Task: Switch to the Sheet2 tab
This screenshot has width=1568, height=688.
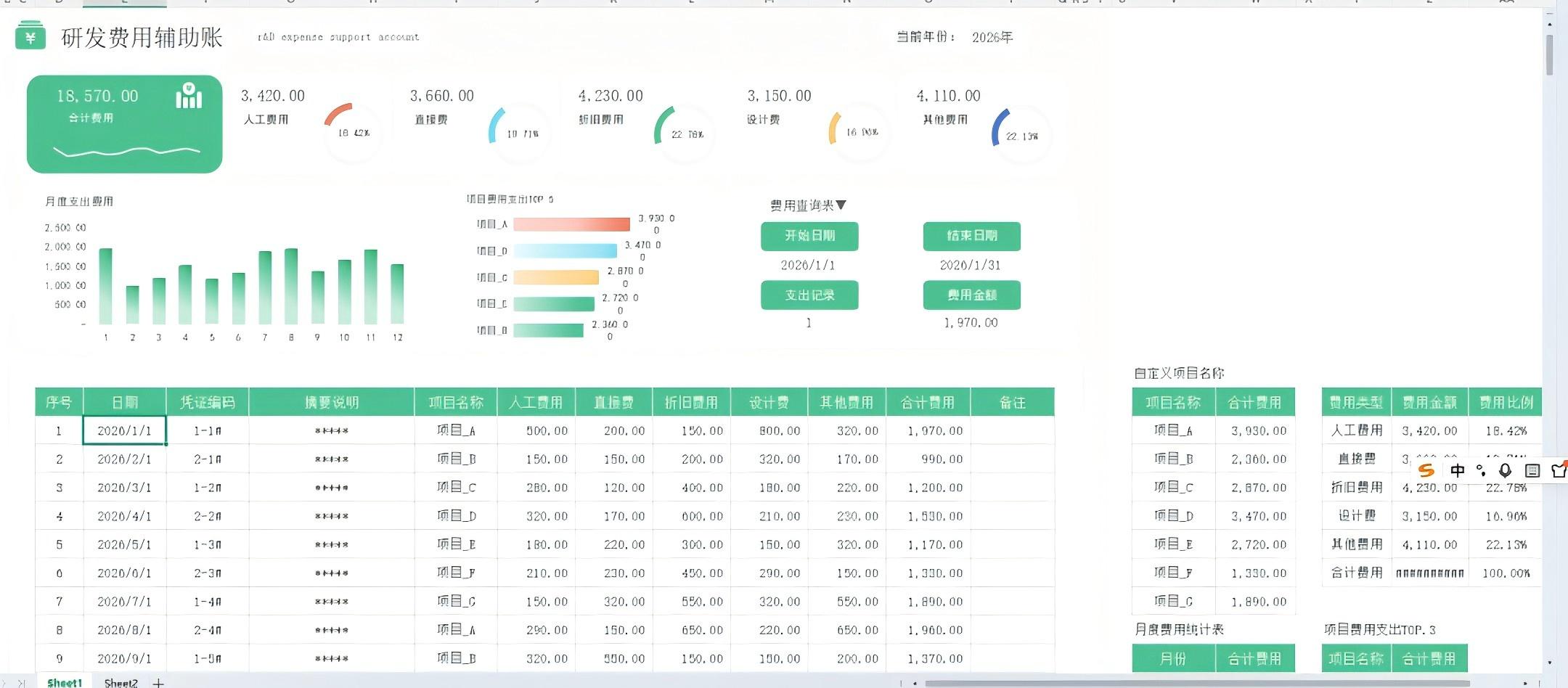Action: point(121,683)
